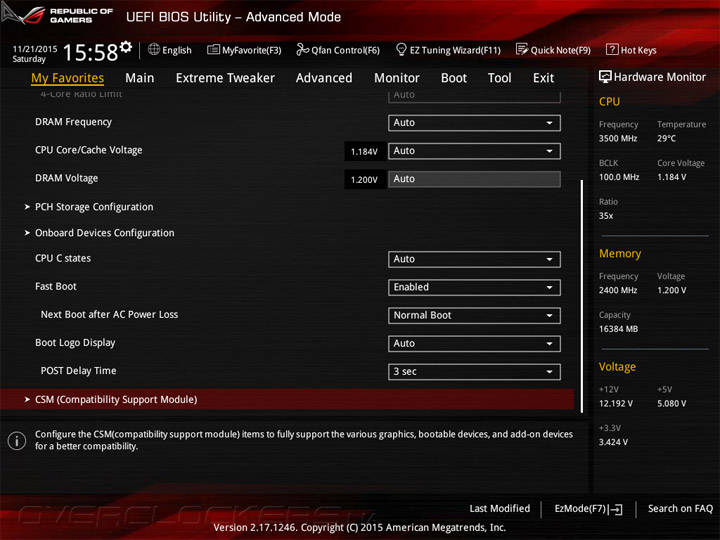Switch to Extreme Tweaker tab
The width and height of the screenshot is (720, 540).
[x=225, y=78]
